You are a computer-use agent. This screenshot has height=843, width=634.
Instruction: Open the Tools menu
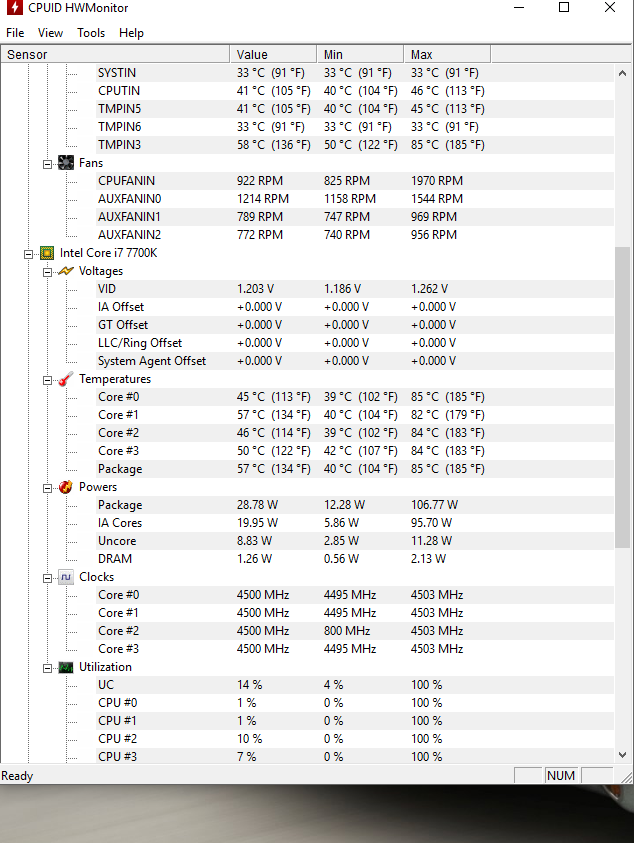coord(91,33)
